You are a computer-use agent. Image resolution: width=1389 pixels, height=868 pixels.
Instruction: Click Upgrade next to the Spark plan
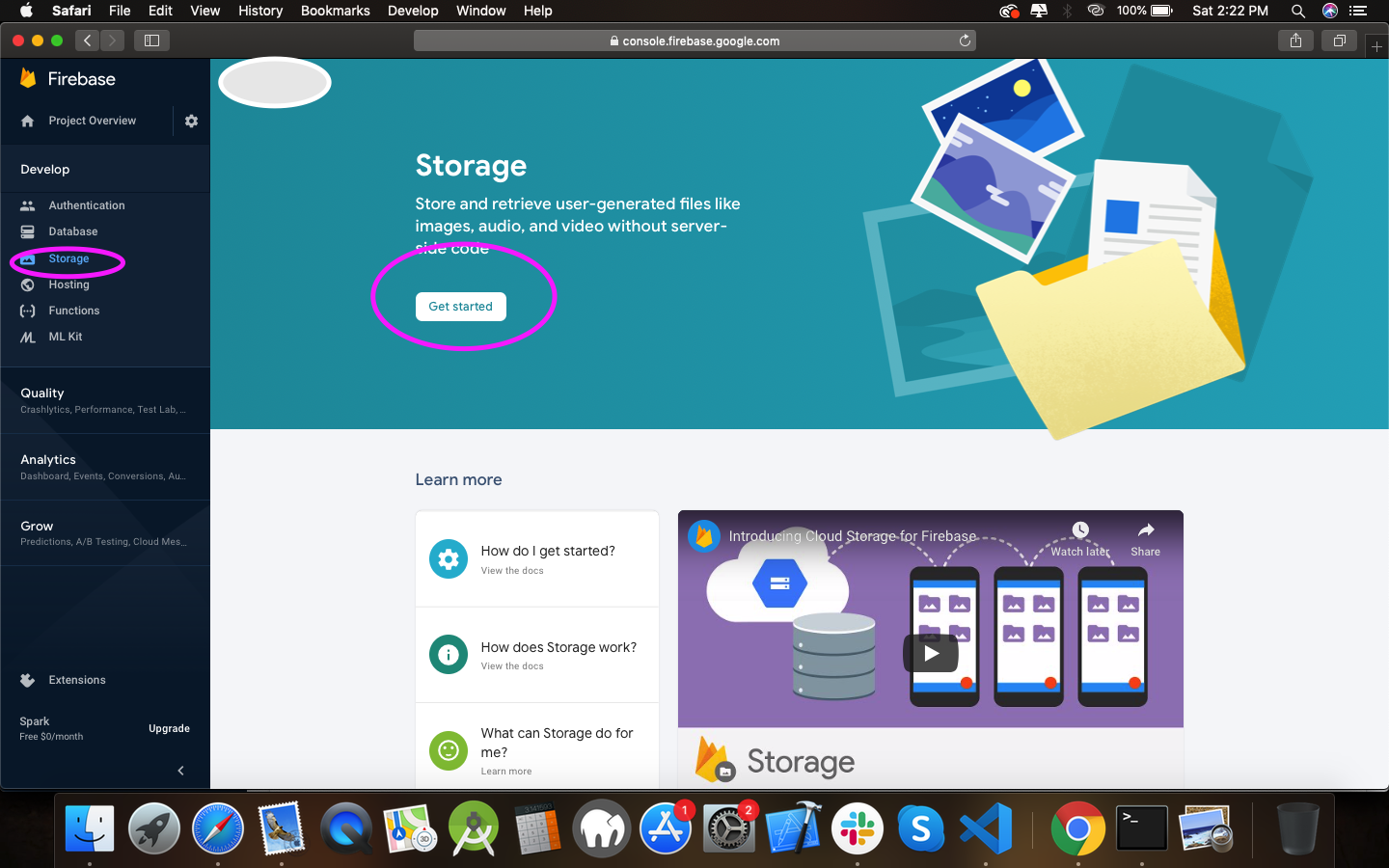[x=169, y=728]
